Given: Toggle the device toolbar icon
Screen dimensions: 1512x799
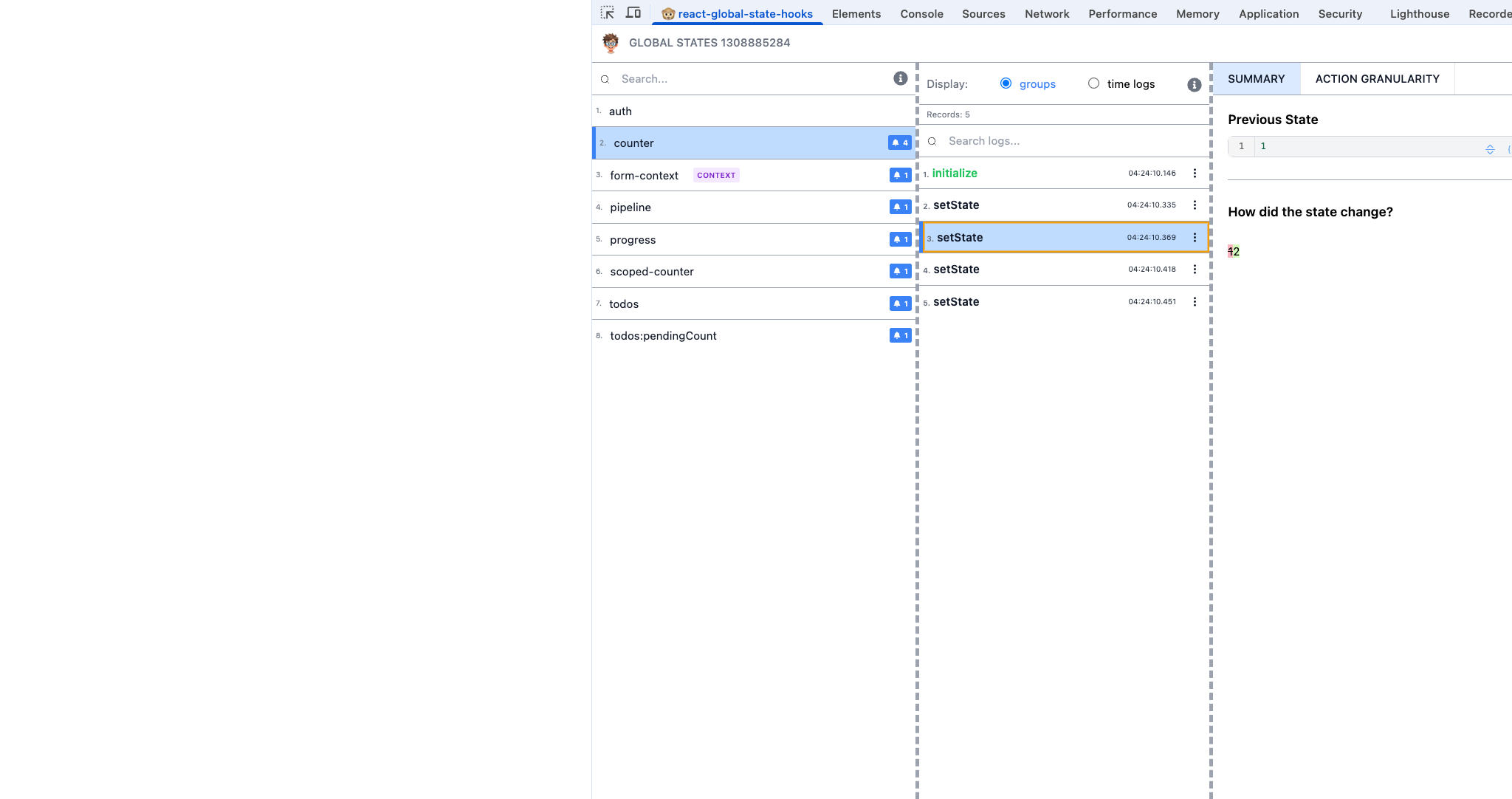Looking at the screenshot, I should tap(633, 13).
